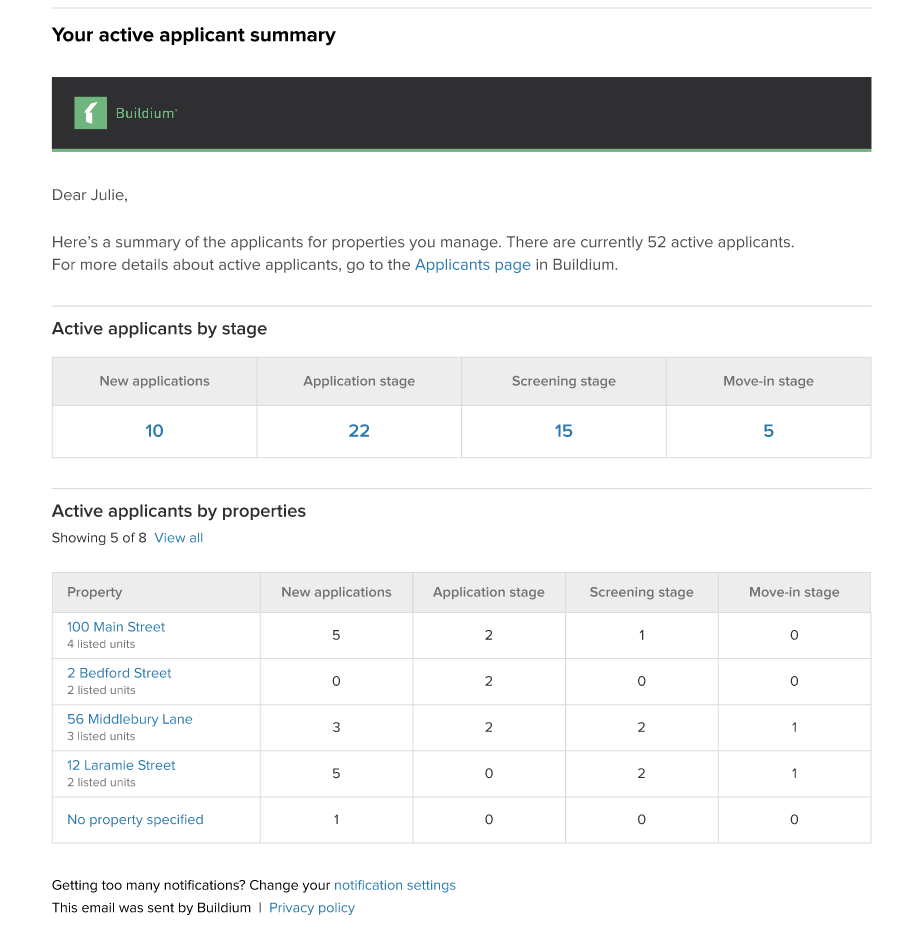Select the Application stage count of 22
This screenshot has width=923, height=940.
coord(358,431)
